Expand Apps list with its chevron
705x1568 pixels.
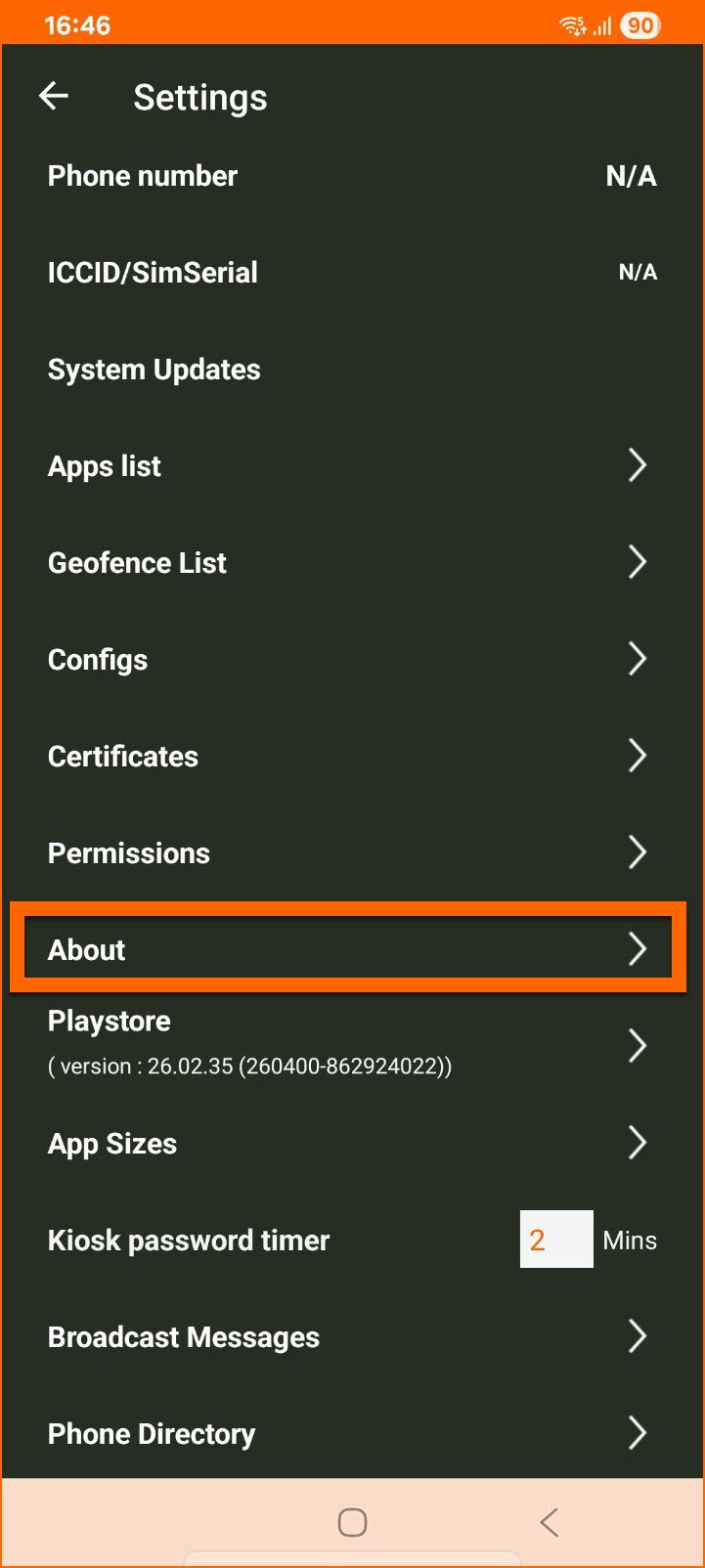pyautogui.click(x=637, y=465)
